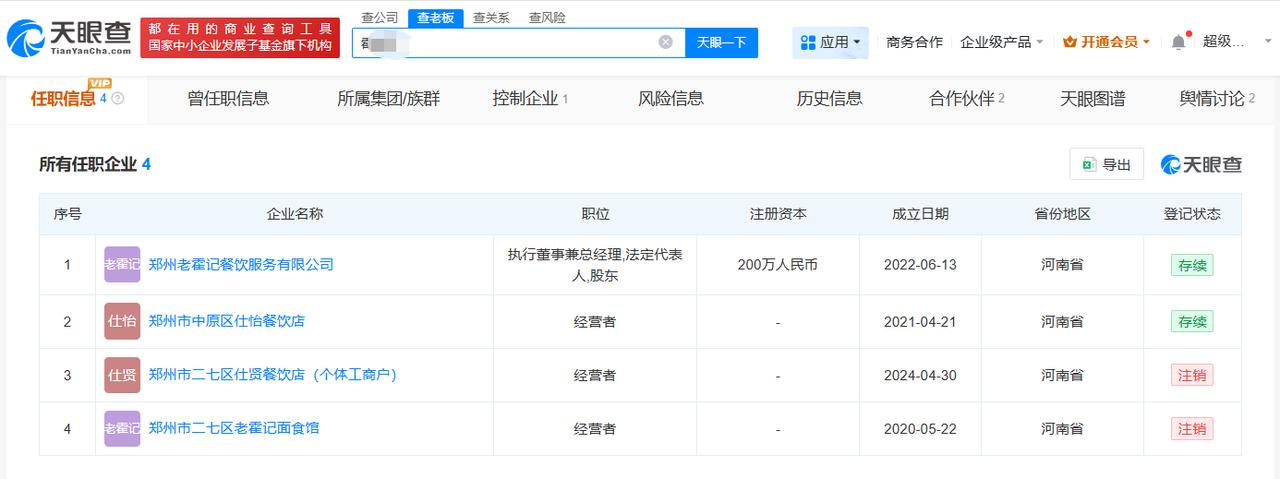Click the 注销 status for 仕贤餐饮店

coord(1192,375)
